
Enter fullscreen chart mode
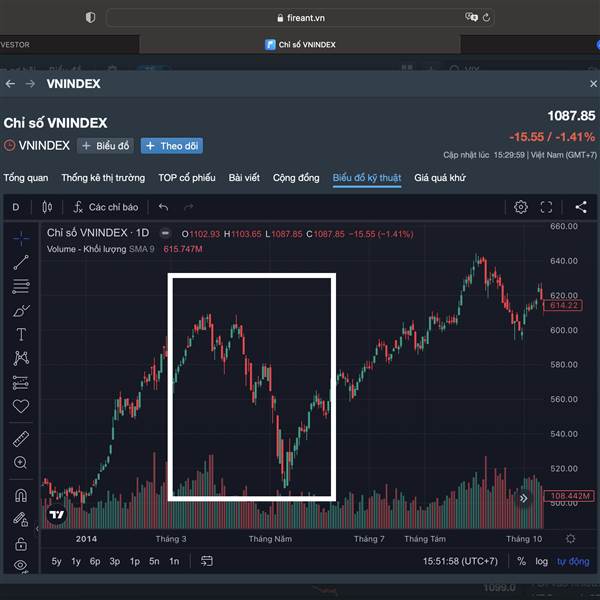(x=546, y=207)
